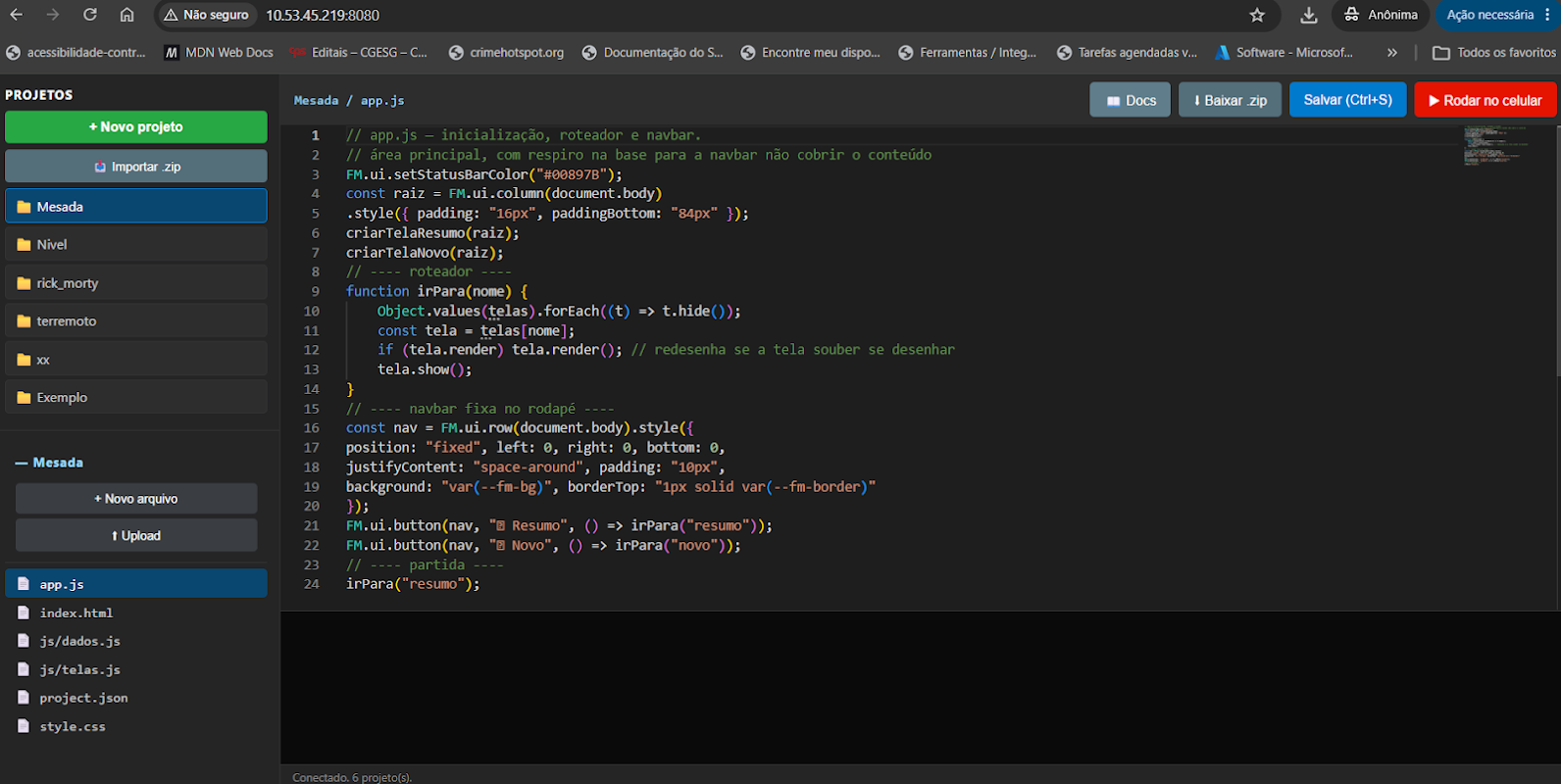Open the 'Software - Microsof...' bookmark
Viewport: 1561px width, 784px height.
click(1284, 52)
